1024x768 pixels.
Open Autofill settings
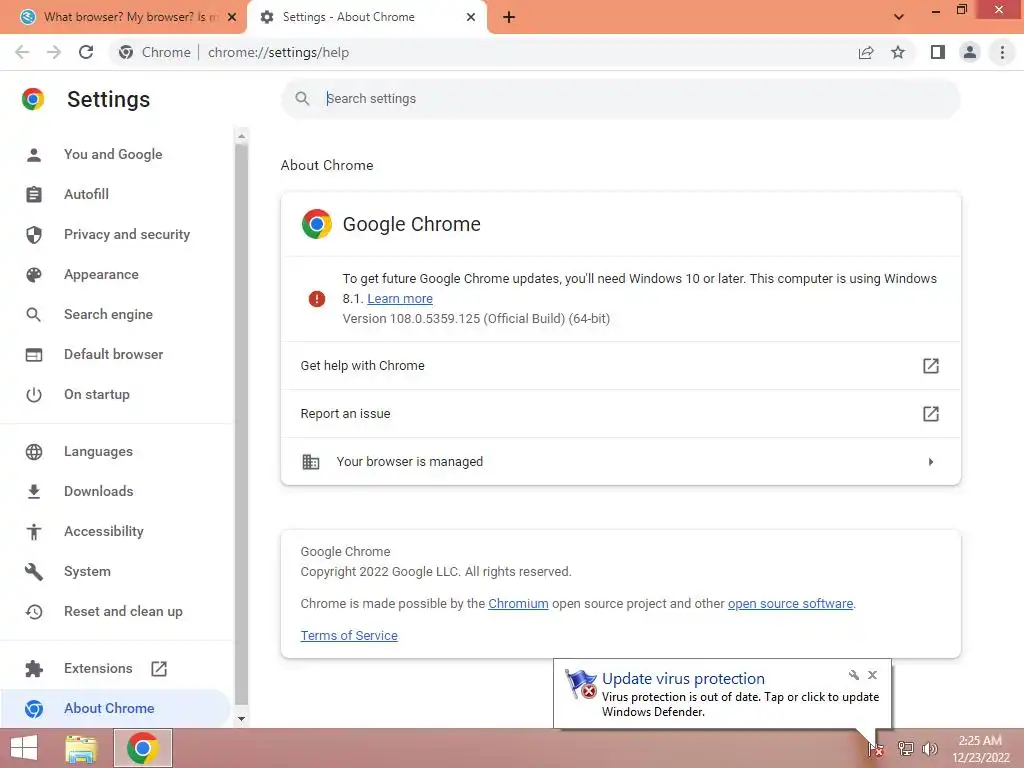point(86,194)
